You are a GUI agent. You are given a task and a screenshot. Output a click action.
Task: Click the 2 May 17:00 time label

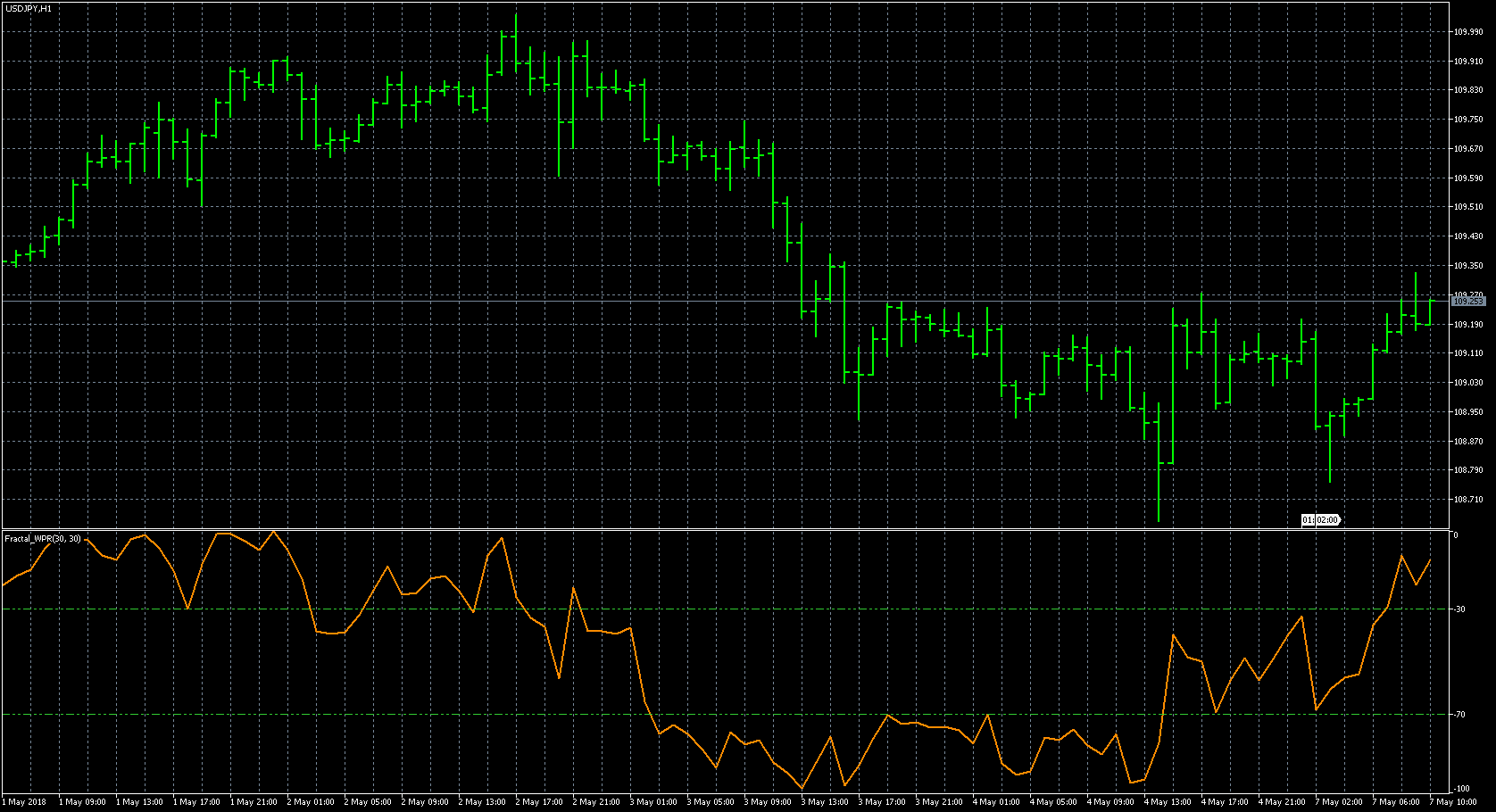539,802
